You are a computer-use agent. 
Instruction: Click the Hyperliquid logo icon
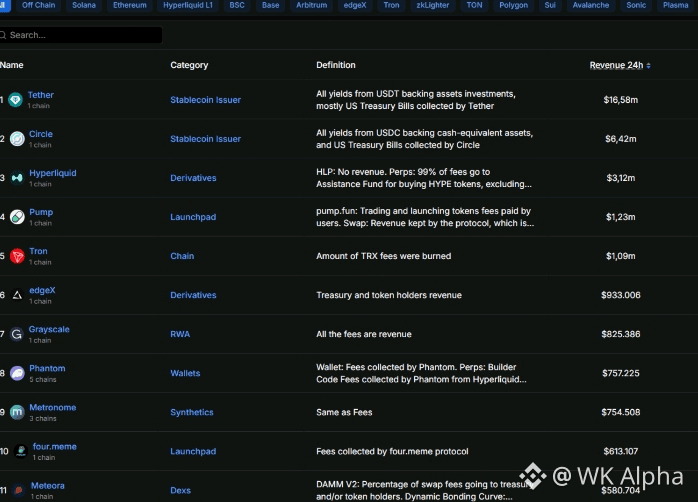(17, 178)
